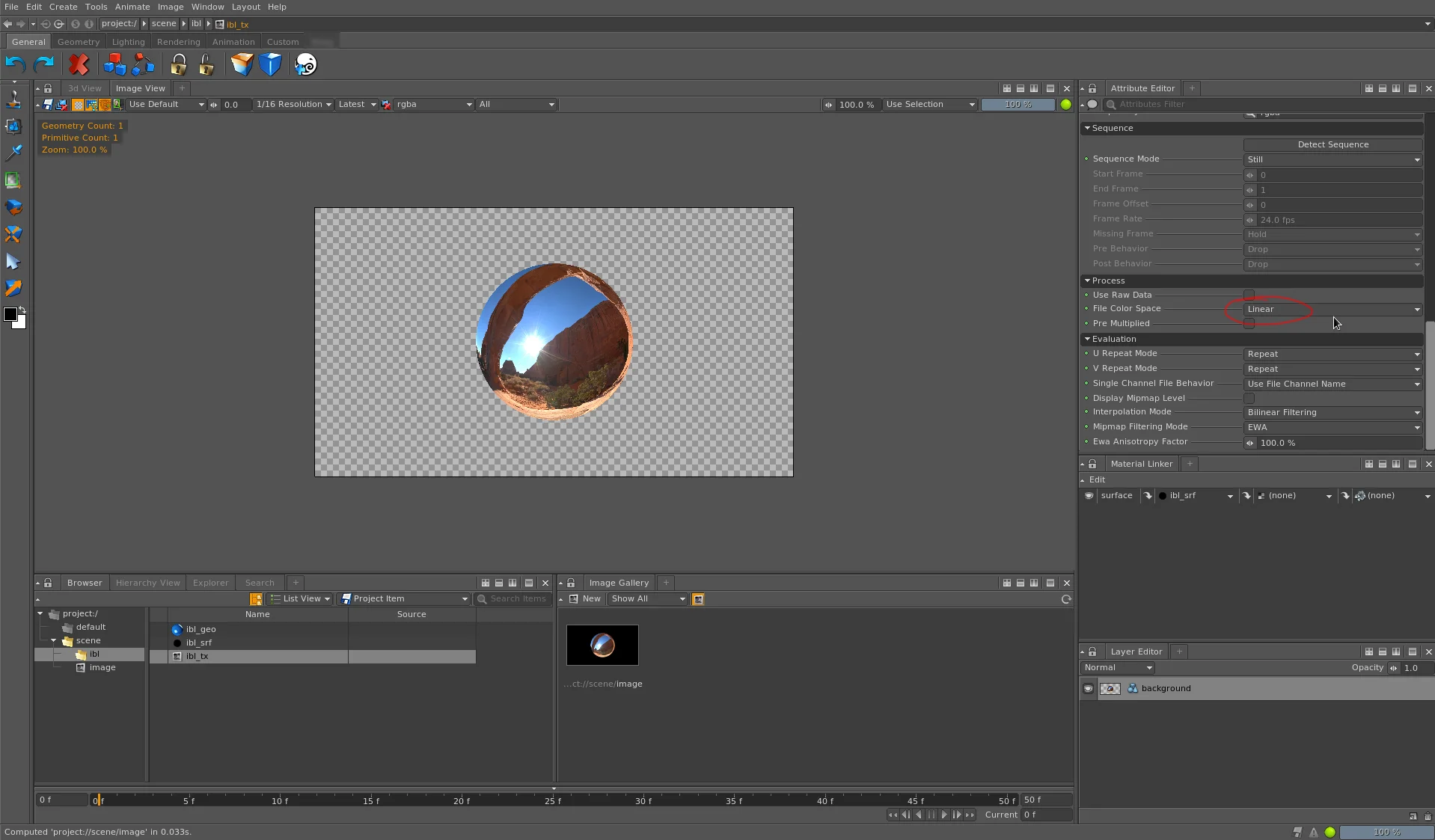This screenshot has width=1435, height=840.
Task: Click save image icon in Image View toolbar
Action: tap(48, 105)
